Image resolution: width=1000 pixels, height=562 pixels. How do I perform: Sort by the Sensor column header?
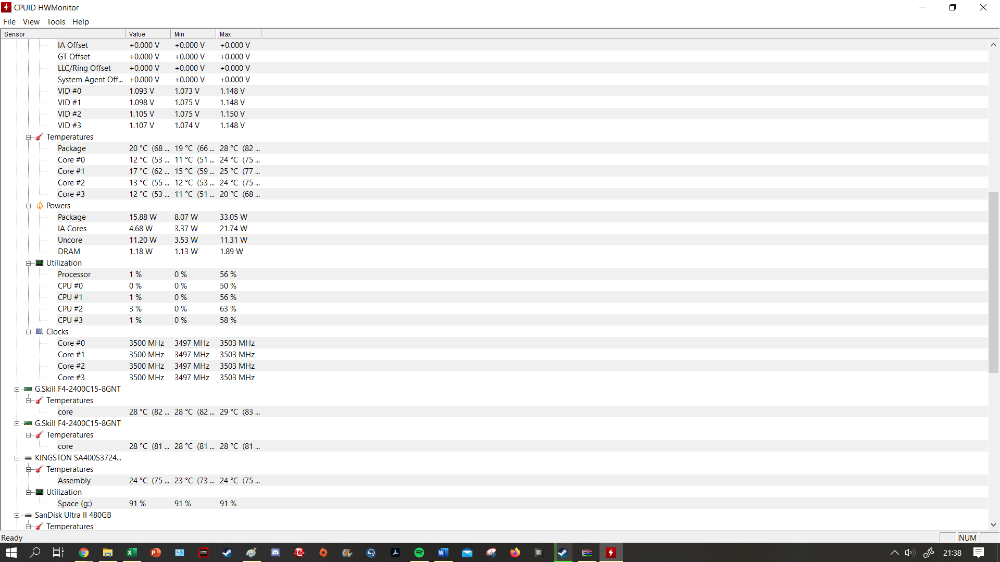[63, 34]
